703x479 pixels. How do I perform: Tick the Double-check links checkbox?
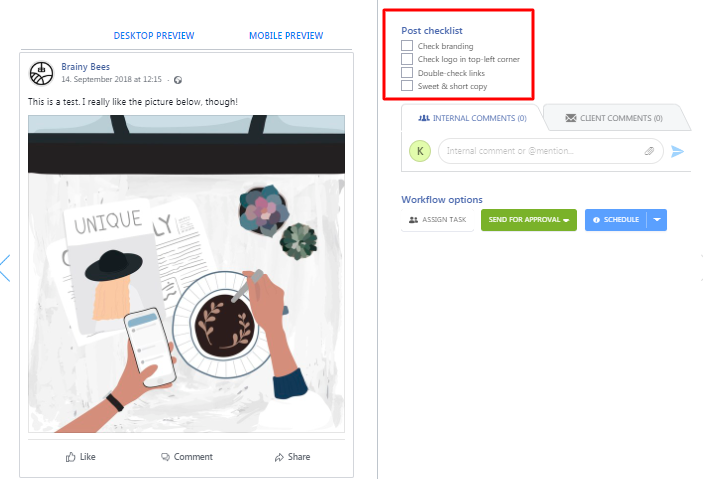tap(407, 72)
